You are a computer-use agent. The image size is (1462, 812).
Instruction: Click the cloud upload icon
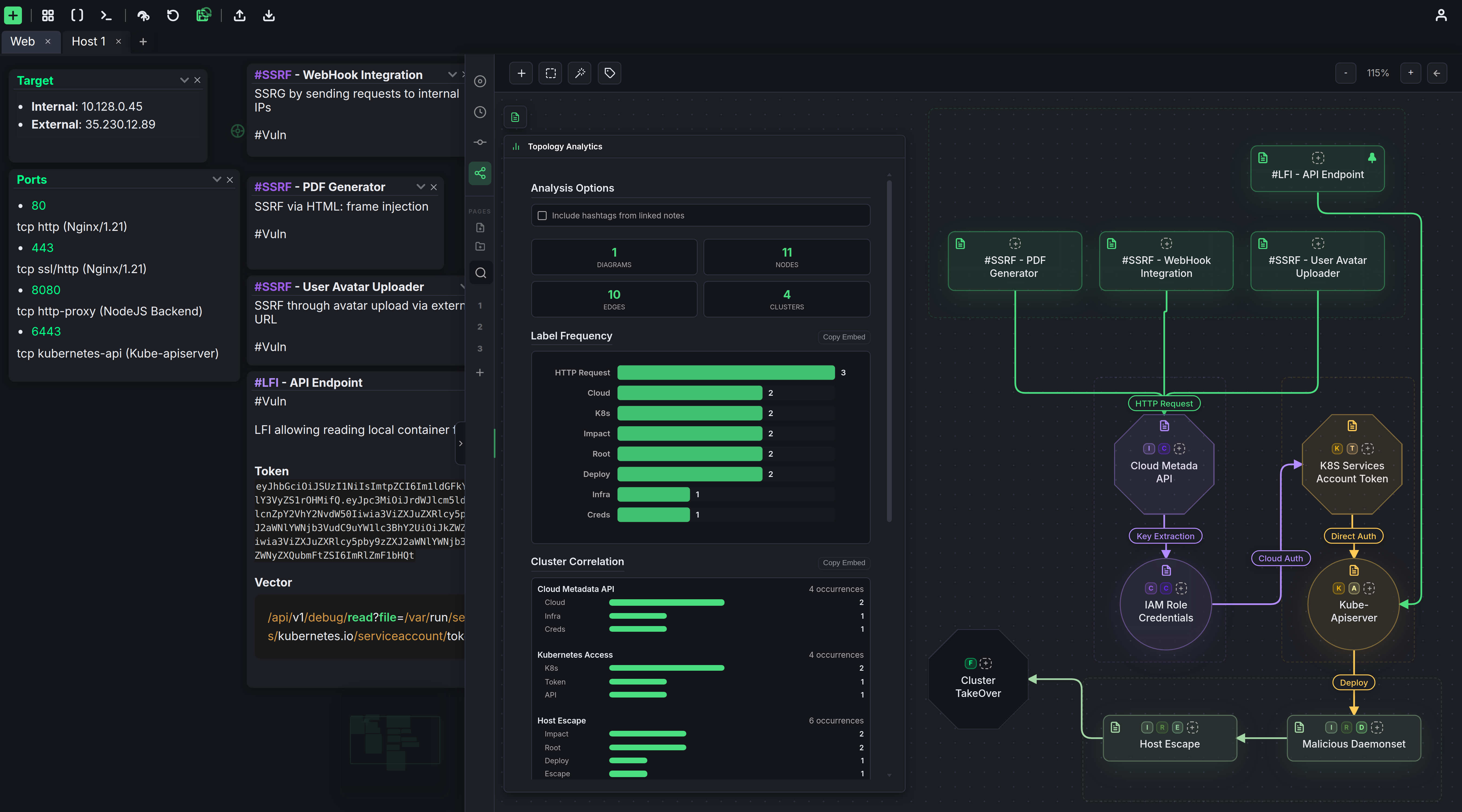(x=143, y=15)
